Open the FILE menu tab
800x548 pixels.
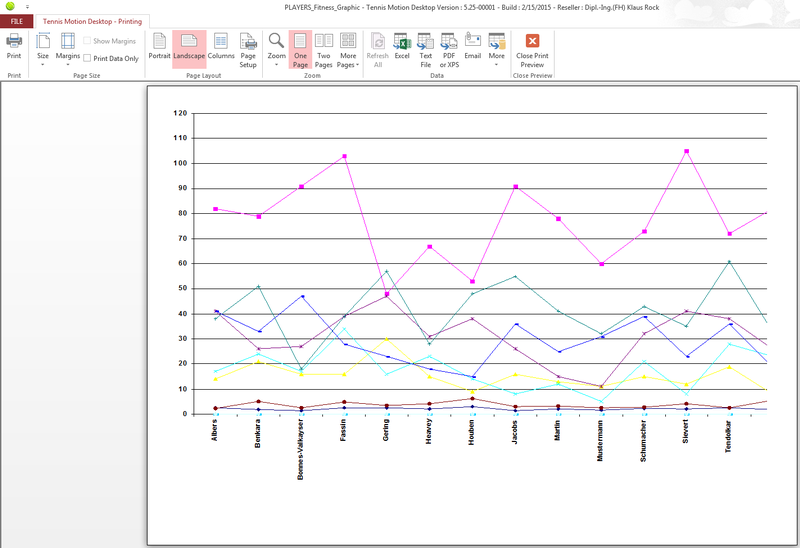pyautogui.click(x=17, y=21)
